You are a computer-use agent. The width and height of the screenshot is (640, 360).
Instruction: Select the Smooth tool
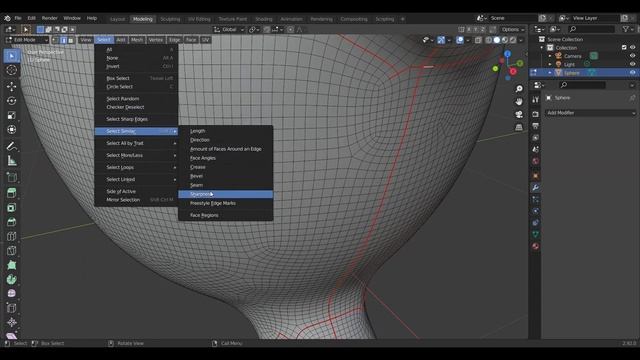[x=11, y=293]
